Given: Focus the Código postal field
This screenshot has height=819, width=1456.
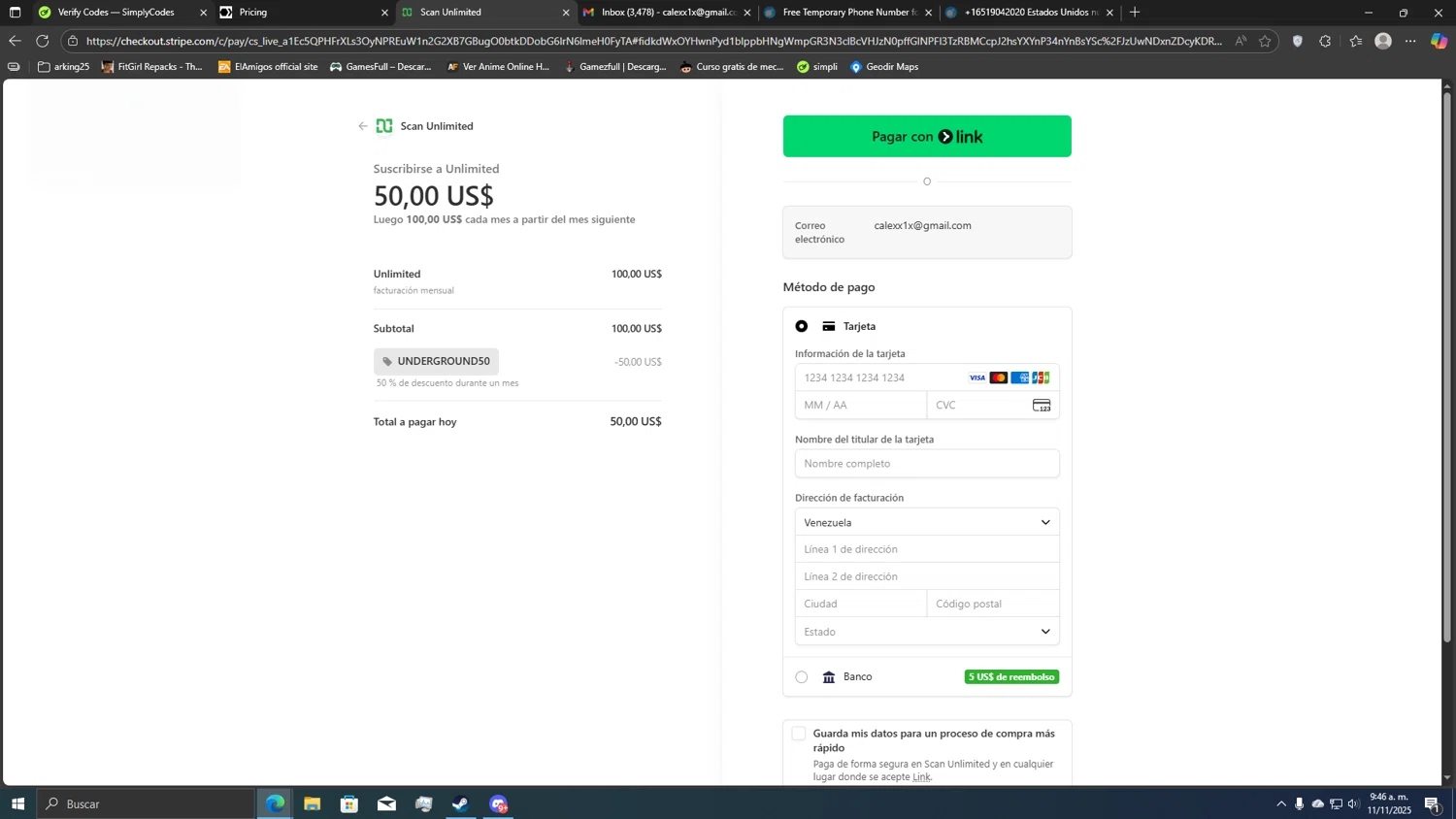Looking at the screenshot, I should (x=993, y=604).
